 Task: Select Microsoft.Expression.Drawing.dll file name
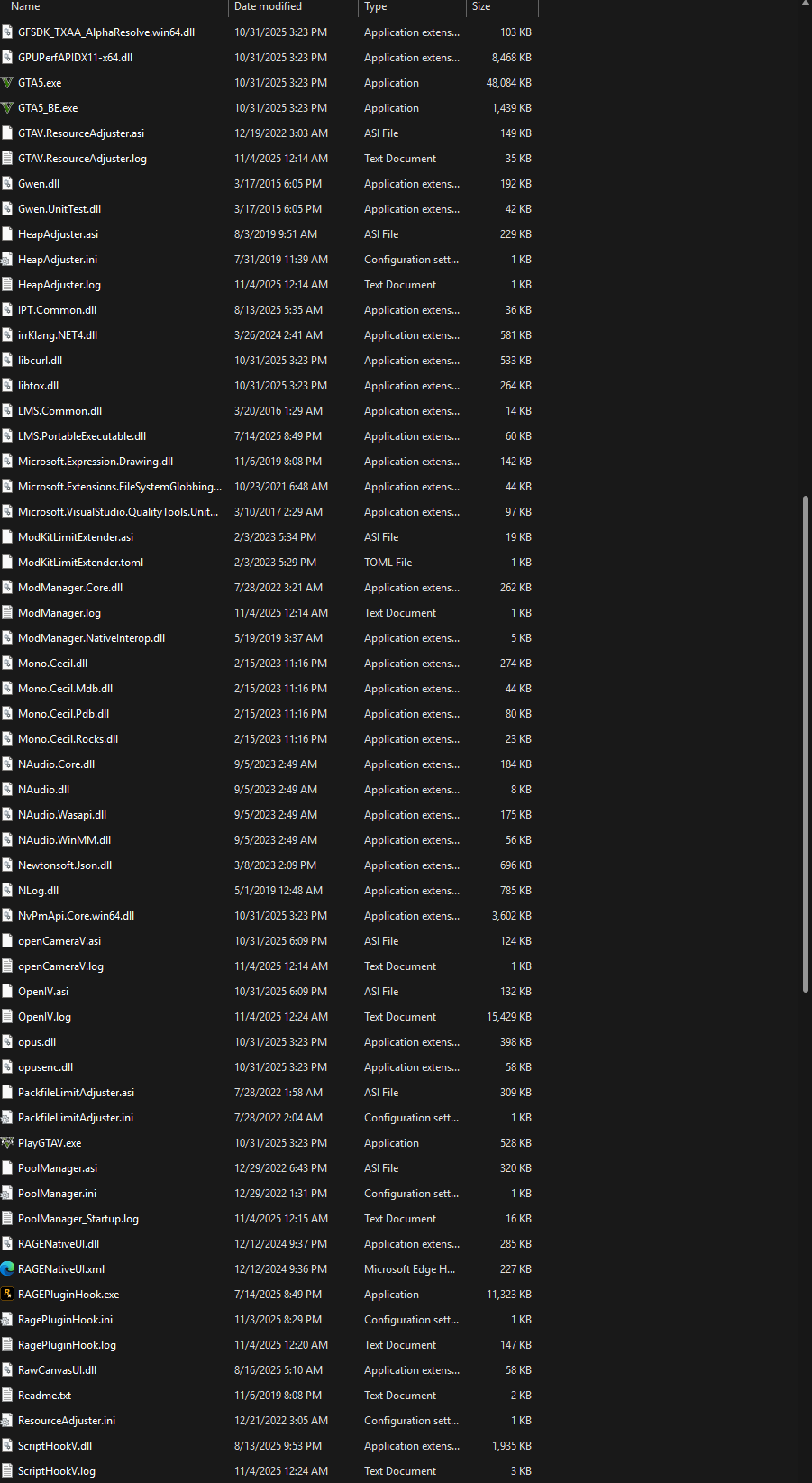click(96, 462)
